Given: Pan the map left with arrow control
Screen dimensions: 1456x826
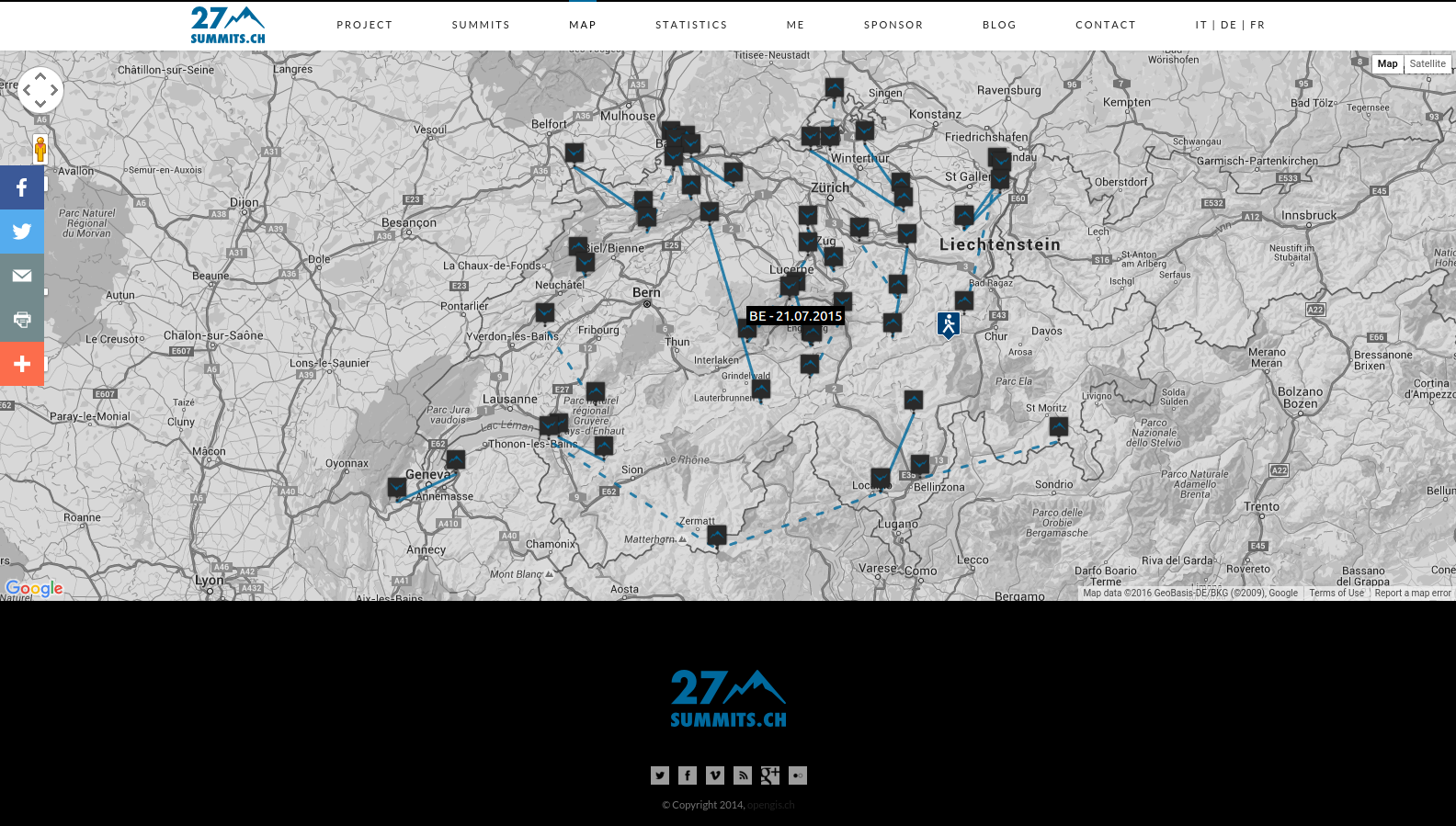Looking at the screenshot, I should 27,90.
